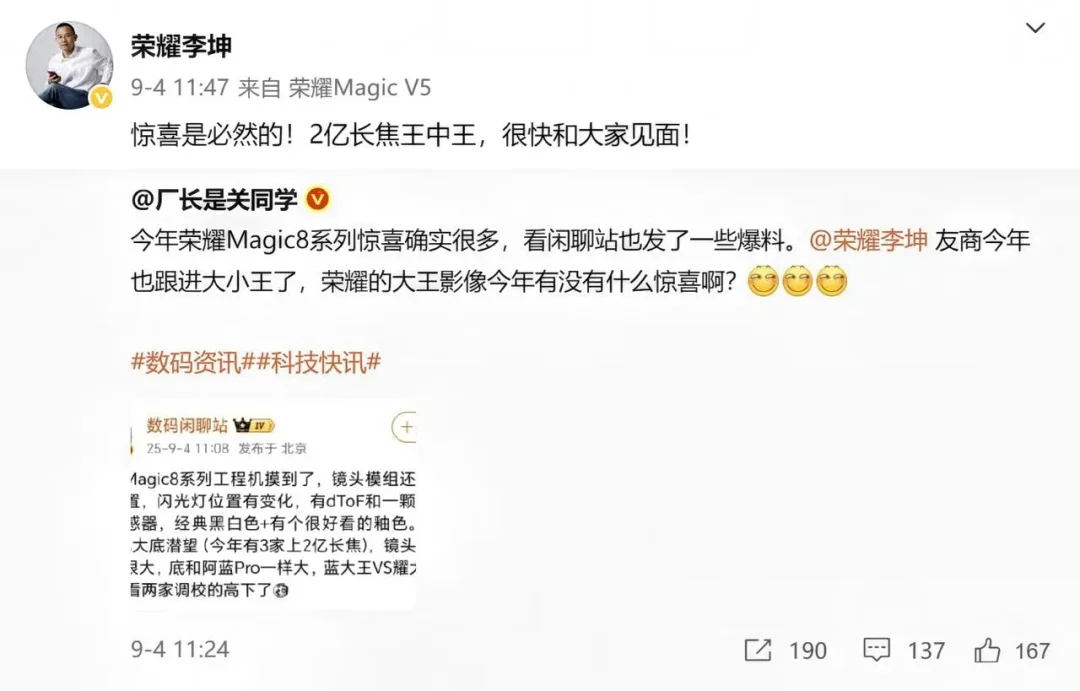
Task: Open the @荣耀李坤 mention in reposted text
Action: tap(868, 240)
